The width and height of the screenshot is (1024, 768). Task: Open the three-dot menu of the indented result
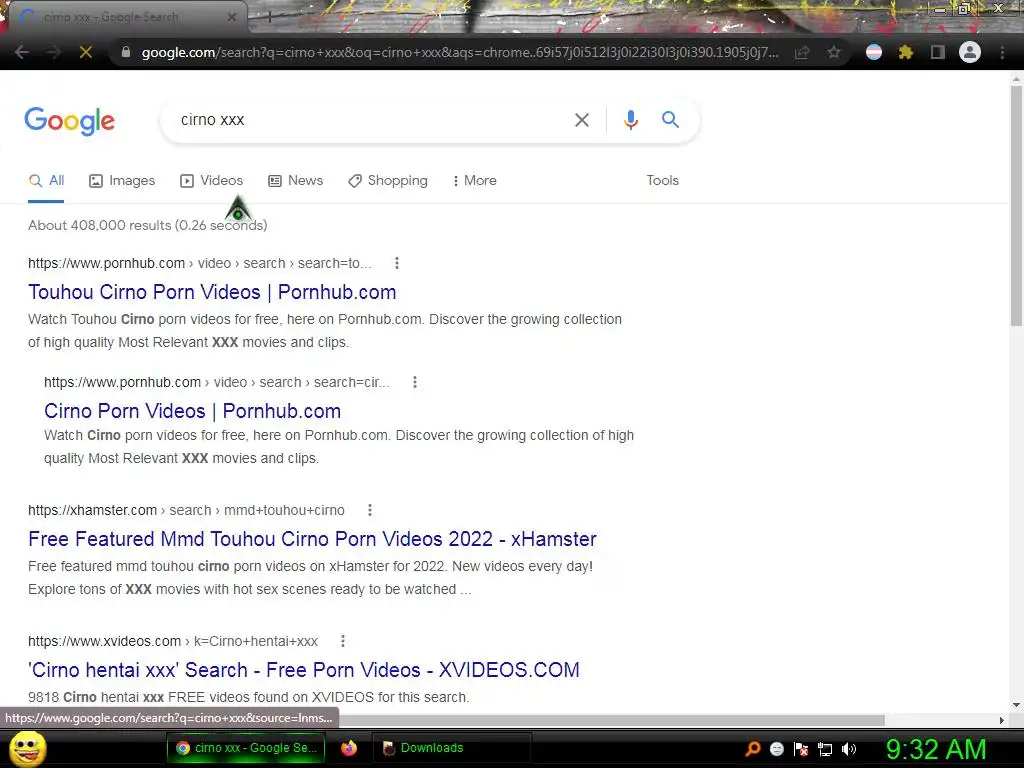point(415,382)
